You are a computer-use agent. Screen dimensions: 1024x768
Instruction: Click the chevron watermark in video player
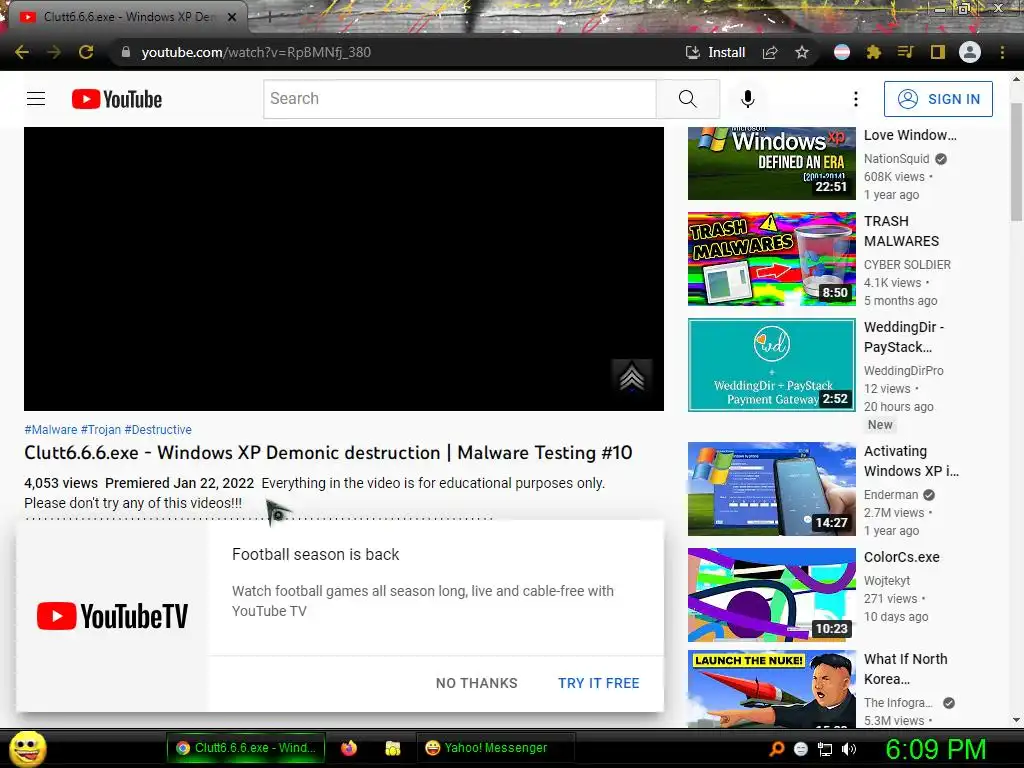click(632, 376)
